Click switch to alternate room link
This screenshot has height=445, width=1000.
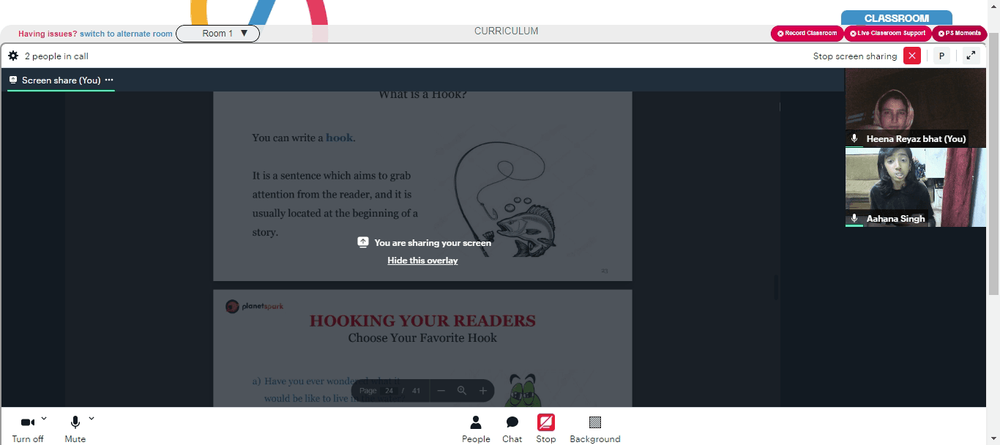[126, 34]
